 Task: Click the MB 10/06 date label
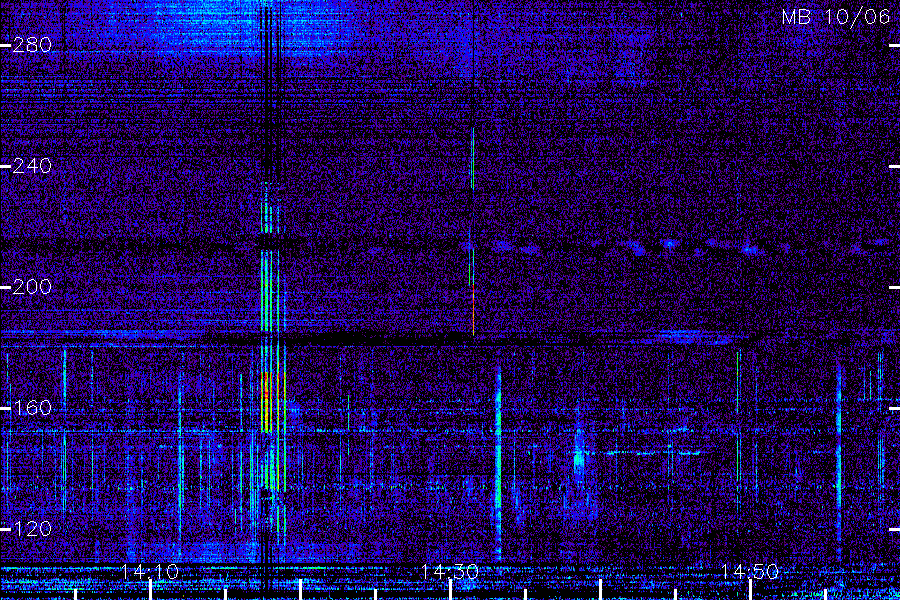836,17
